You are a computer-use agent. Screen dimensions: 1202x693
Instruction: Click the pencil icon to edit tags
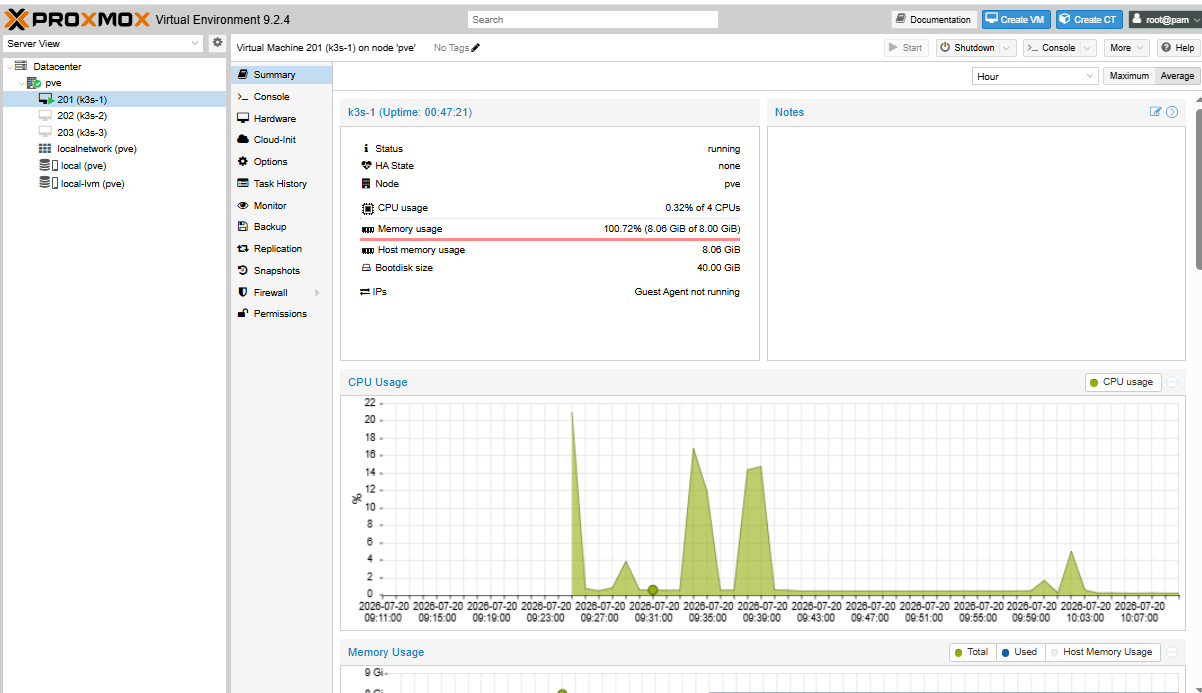(x=476, y=48)
